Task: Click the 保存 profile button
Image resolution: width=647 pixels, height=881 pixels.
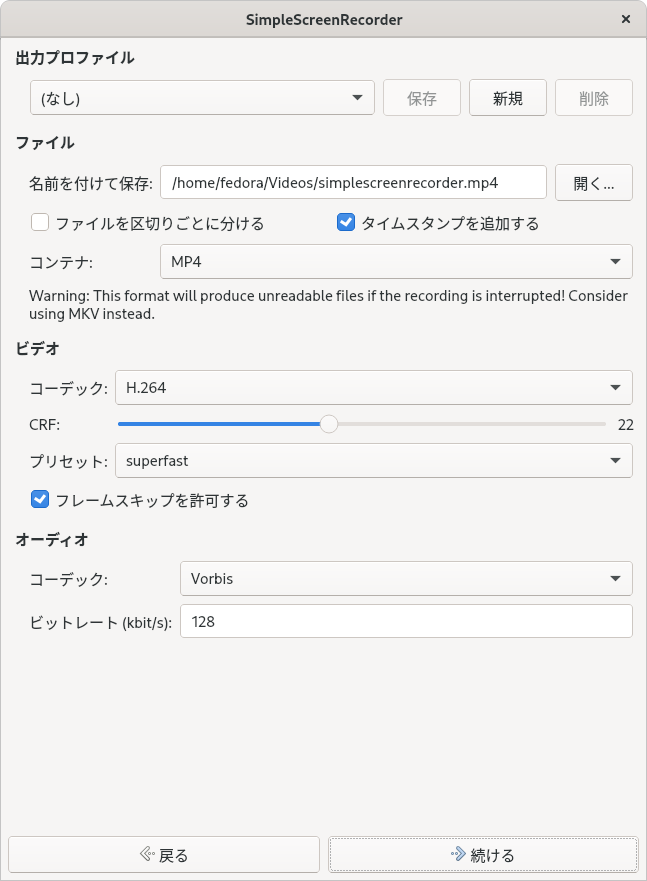Action: pyautogui.click(x=422, y=98)
